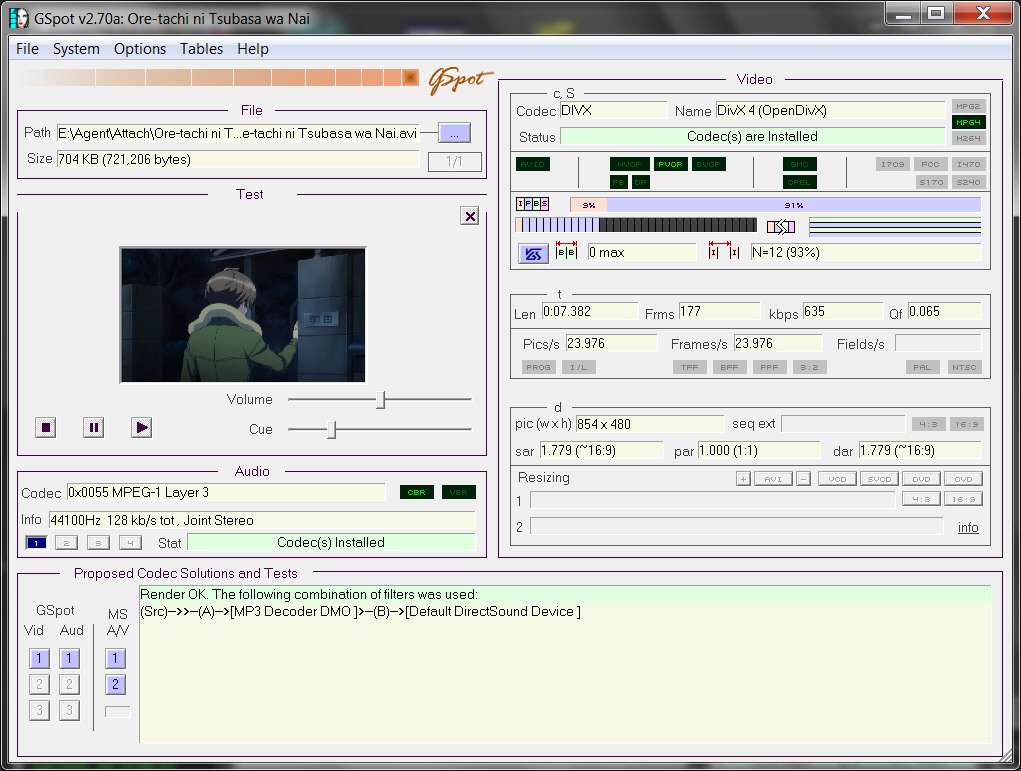Select GSpot Aud solution 1

coord(69,658)
